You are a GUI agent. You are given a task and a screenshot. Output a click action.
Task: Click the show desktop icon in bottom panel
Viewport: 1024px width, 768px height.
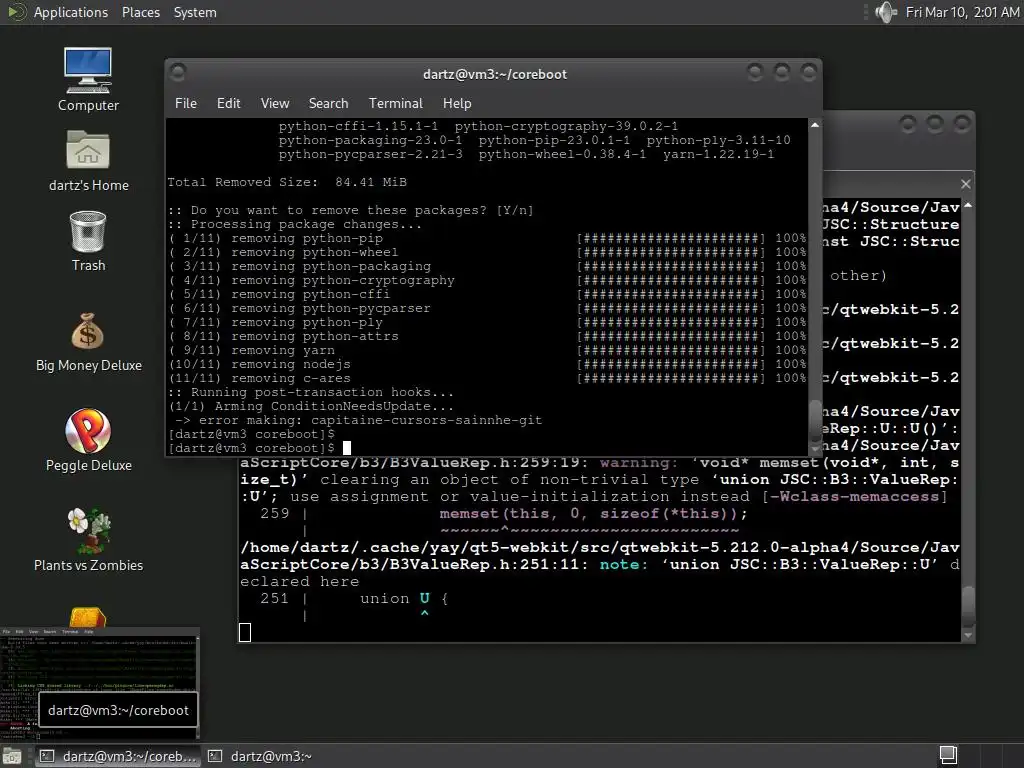(x=12, y=756)
